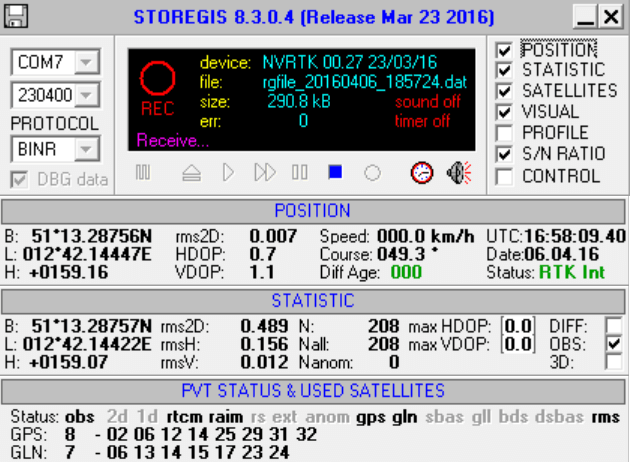Expand the BINR protocol dropdown
This screenshot has width=630, height=462.
[x=87, y=150]
